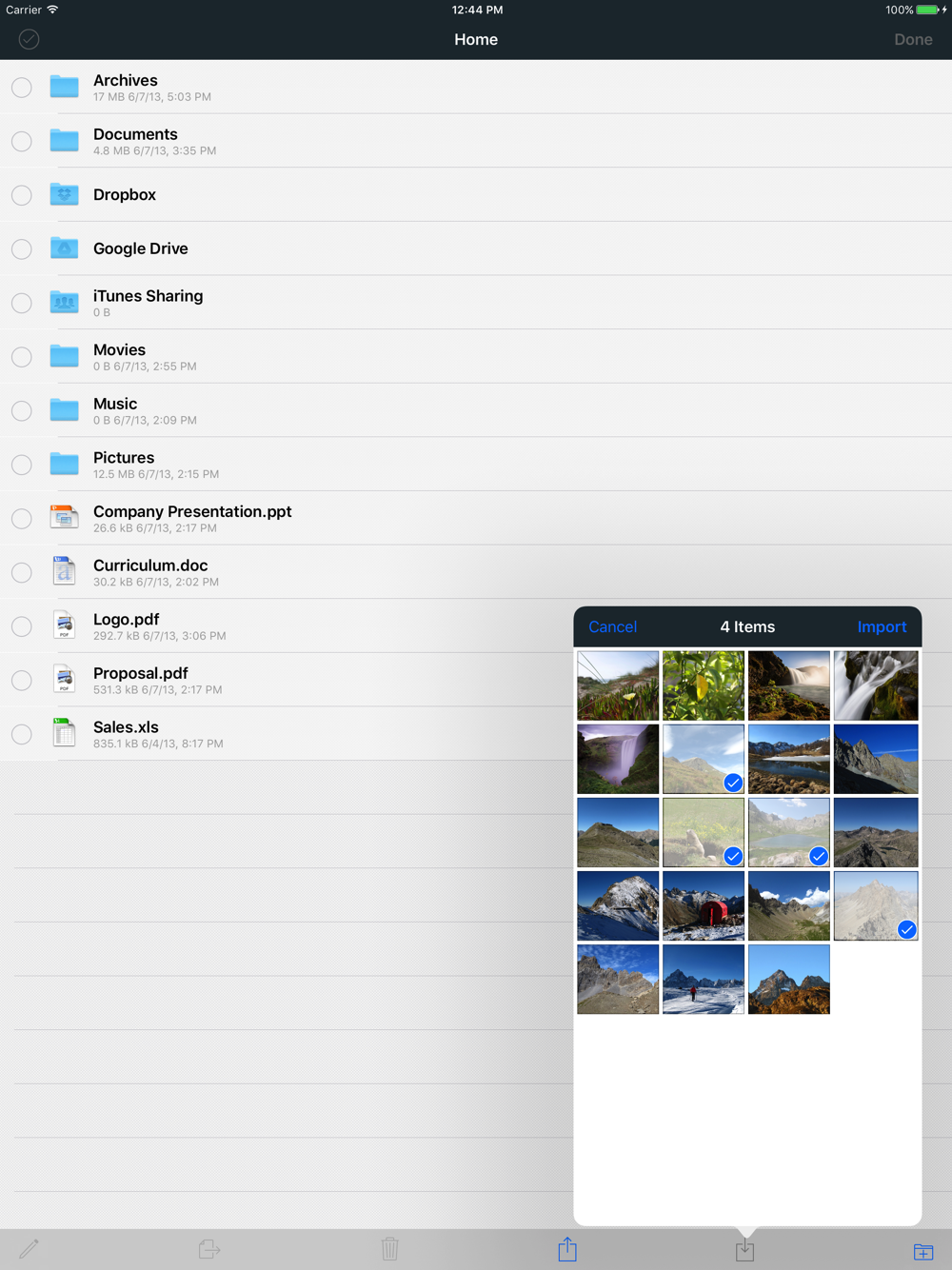The image size is (952, 1270).
Task: Open the iTunes Sharing folder icon
Action: point(64,302)
